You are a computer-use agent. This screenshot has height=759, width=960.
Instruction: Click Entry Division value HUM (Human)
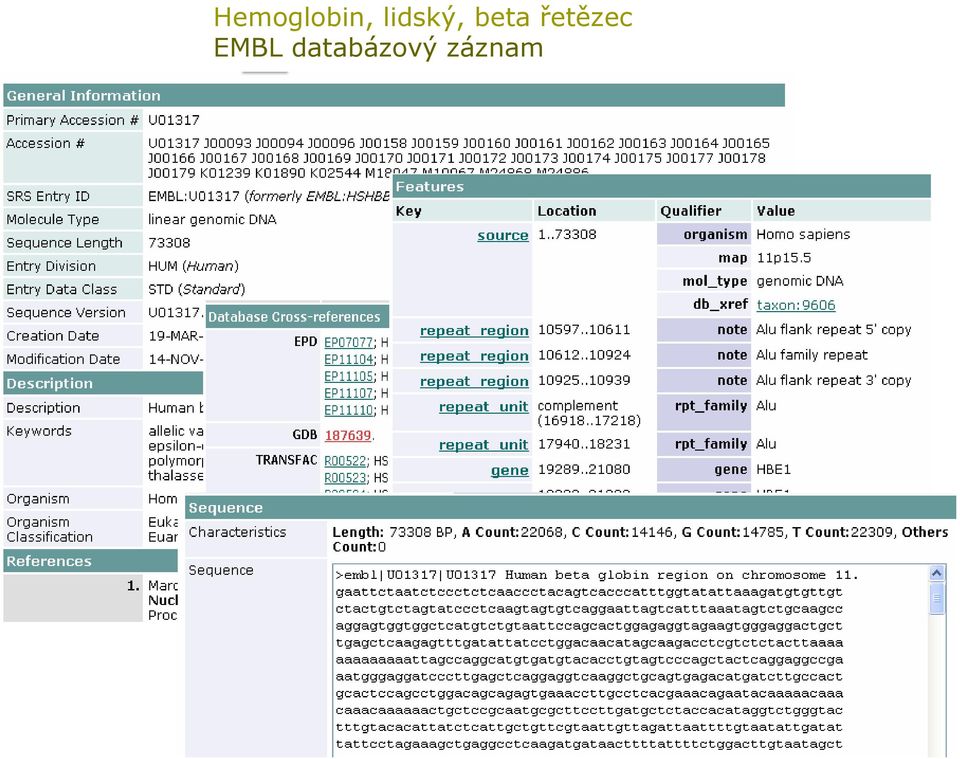193,266
